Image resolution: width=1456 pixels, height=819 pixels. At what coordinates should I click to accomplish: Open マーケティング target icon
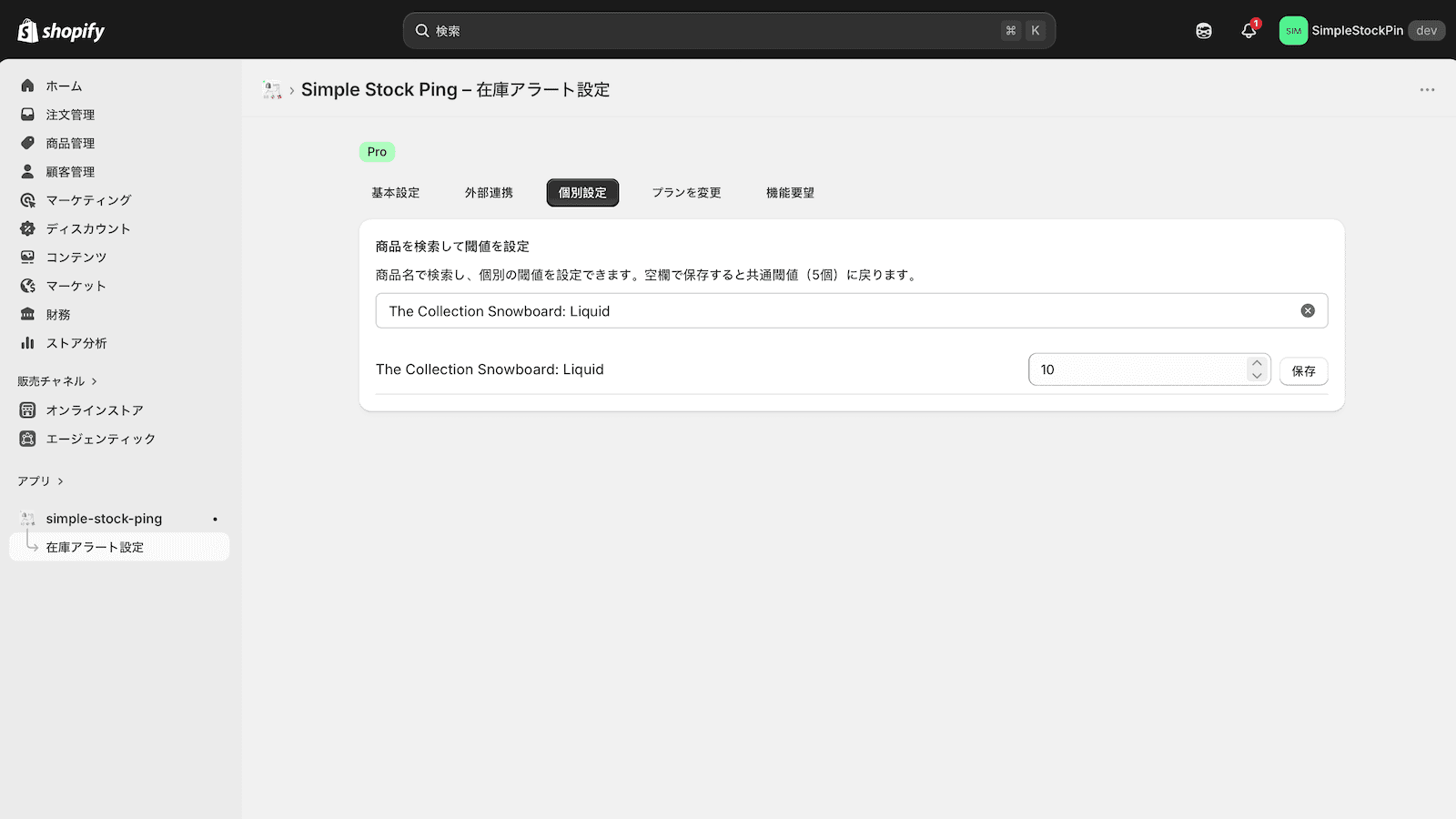[27, 200]
